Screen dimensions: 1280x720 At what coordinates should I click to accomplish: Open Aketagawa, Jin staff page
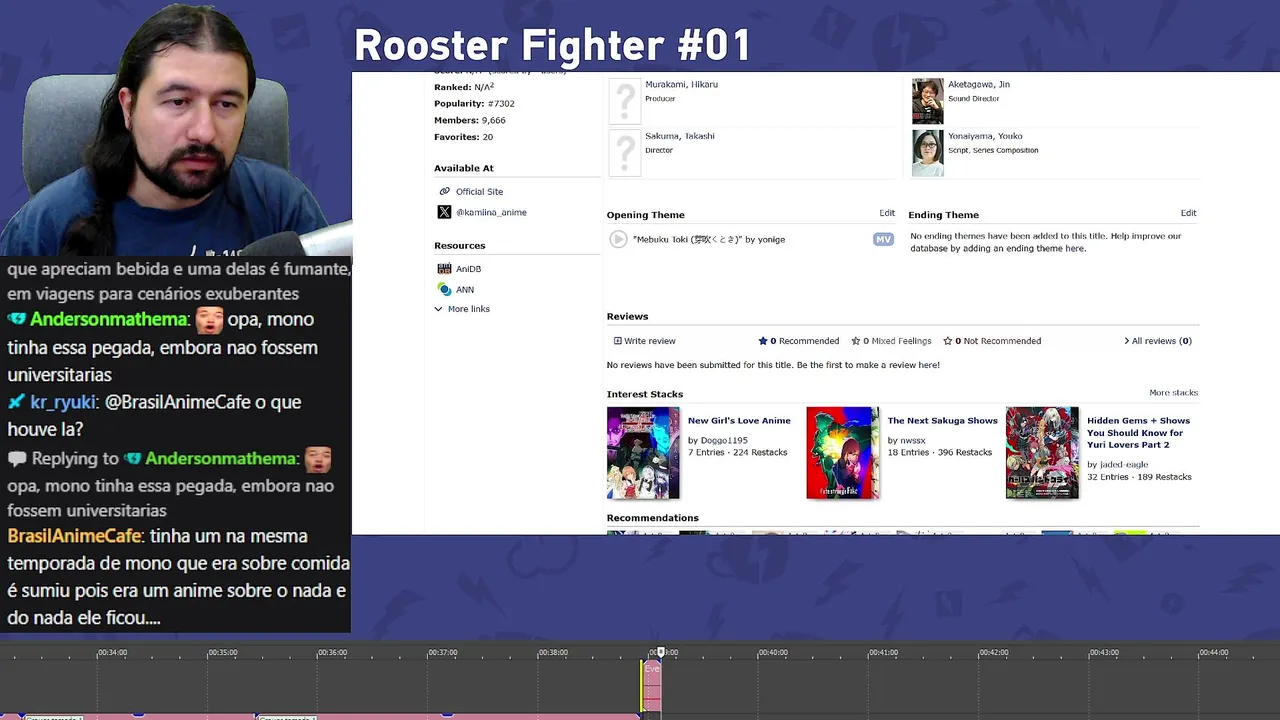(x=979, y=85)
